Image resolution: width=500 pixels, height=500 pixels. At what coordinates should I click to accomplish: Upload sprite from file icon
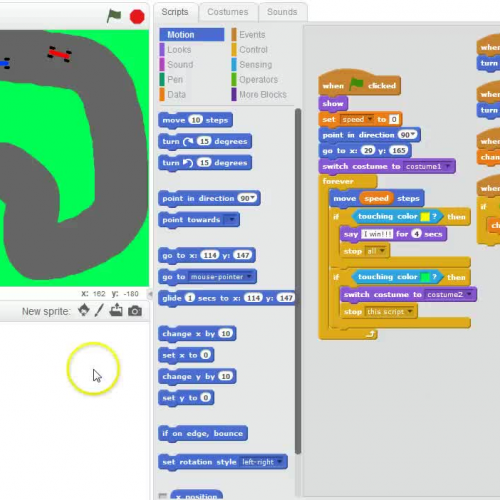click(116, 310)
